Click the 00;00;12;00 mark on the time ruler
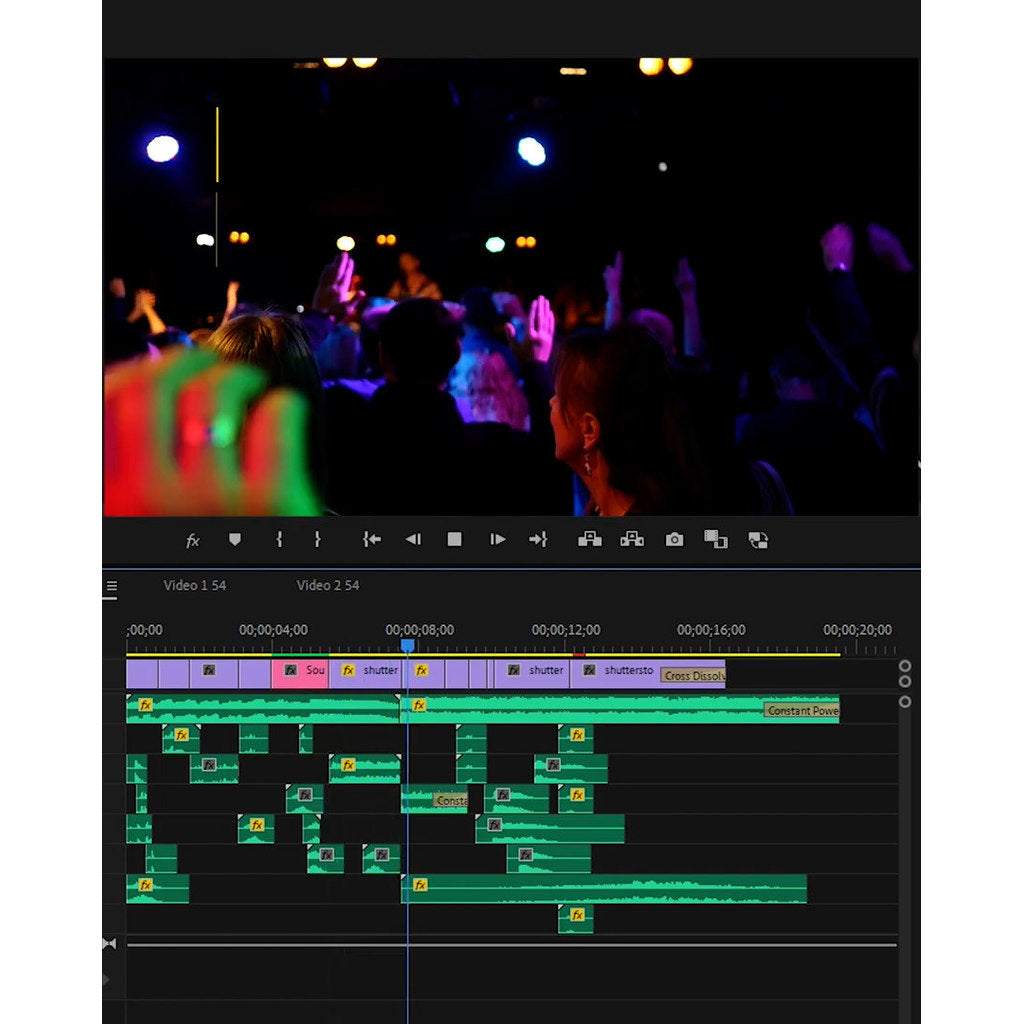The image size is (1024, 1024). [x=566, y=630]
